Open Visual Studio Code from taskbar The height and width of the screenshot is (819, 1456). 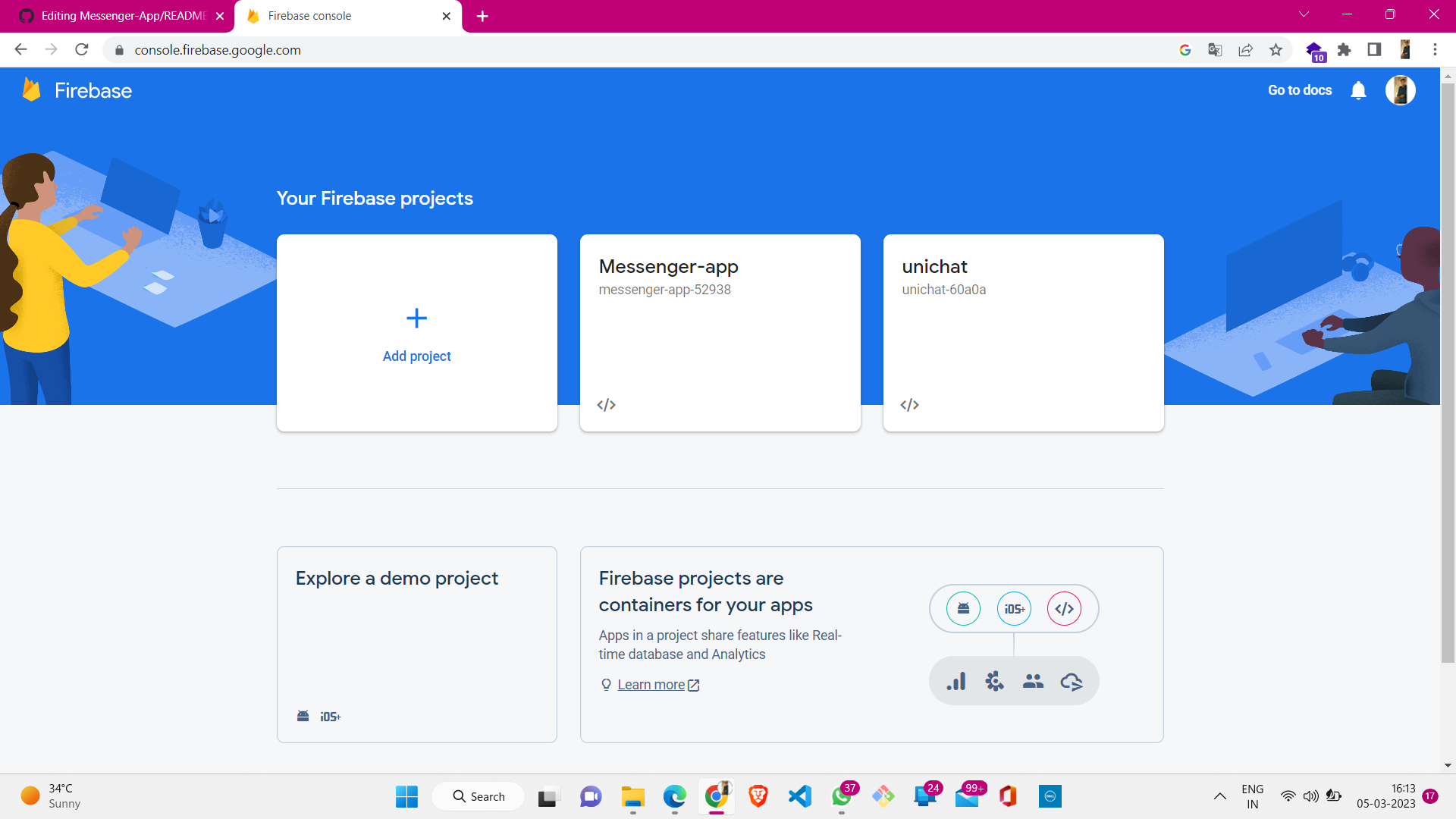coord(799,796)
